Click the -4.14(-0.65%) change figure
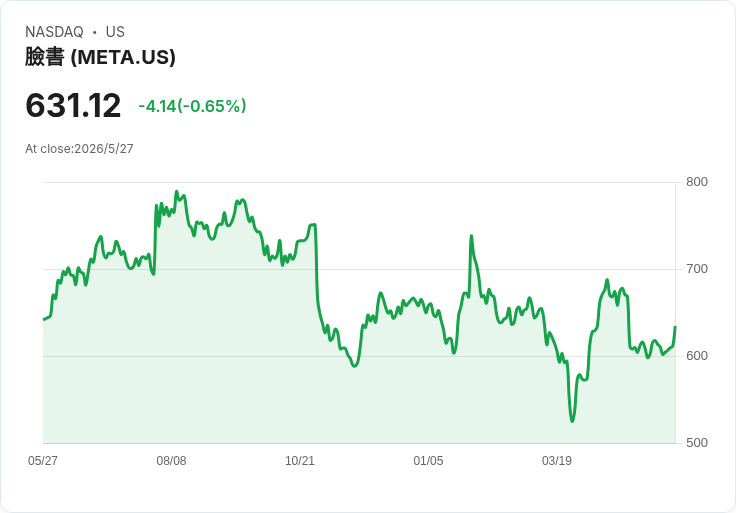 click(x=192, y=106)
